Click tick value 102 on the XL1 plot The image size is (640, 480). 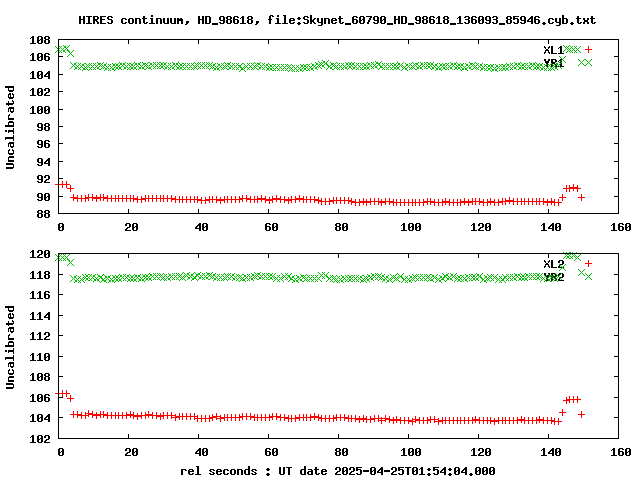click(40, 92)
